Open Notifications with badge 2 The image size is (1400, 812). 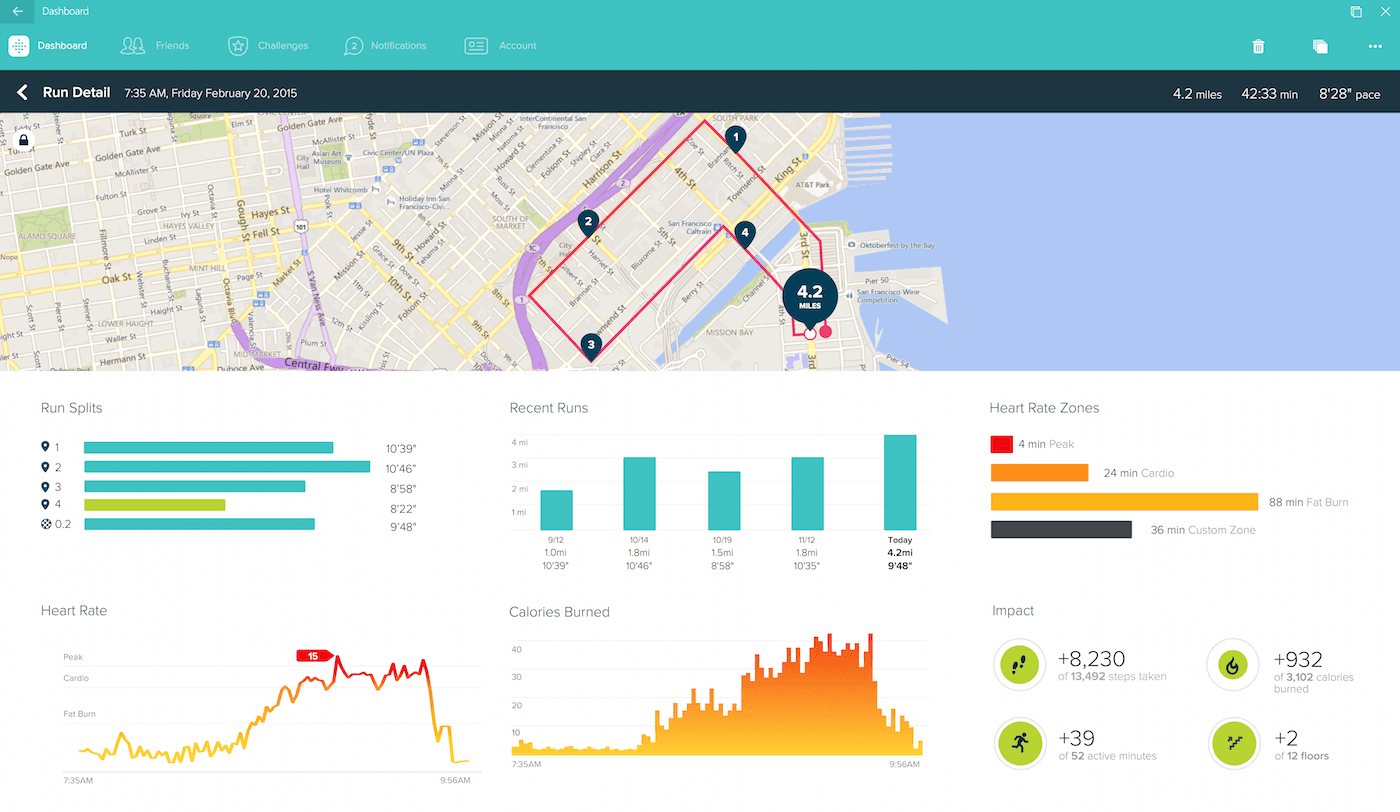[x=353, y=46]
